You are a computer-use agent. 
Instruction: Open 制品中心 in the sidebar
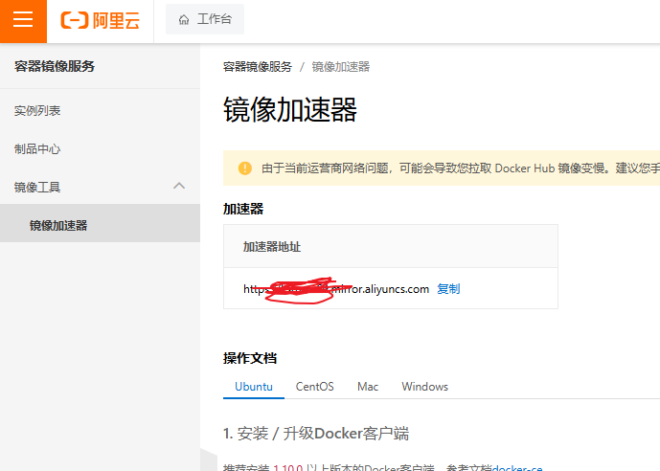[37, 149]
